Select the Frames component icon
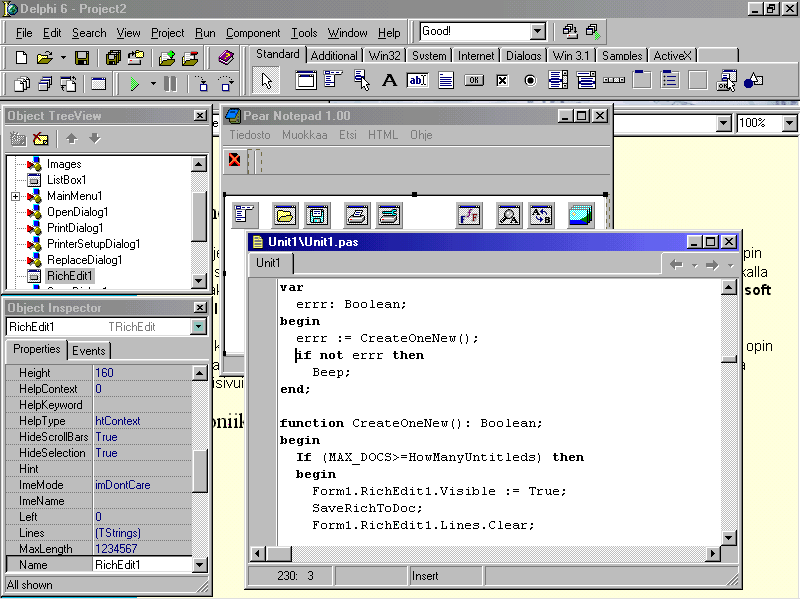The height and width of the screenshot is (600, 800). coord(306,80)
